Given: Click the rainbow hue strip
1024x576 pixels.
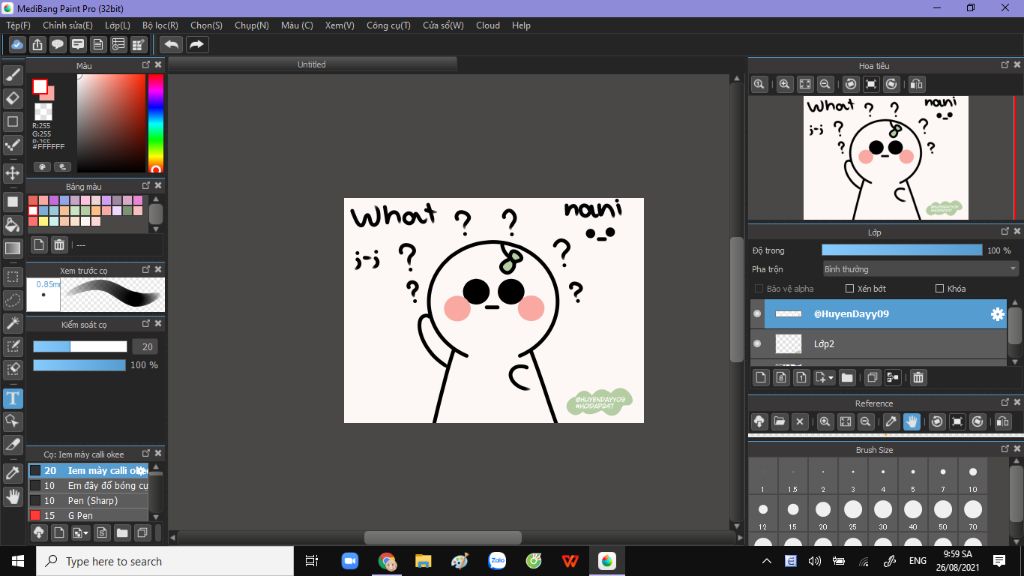Looking at the screenshot, I should [155, 123].
